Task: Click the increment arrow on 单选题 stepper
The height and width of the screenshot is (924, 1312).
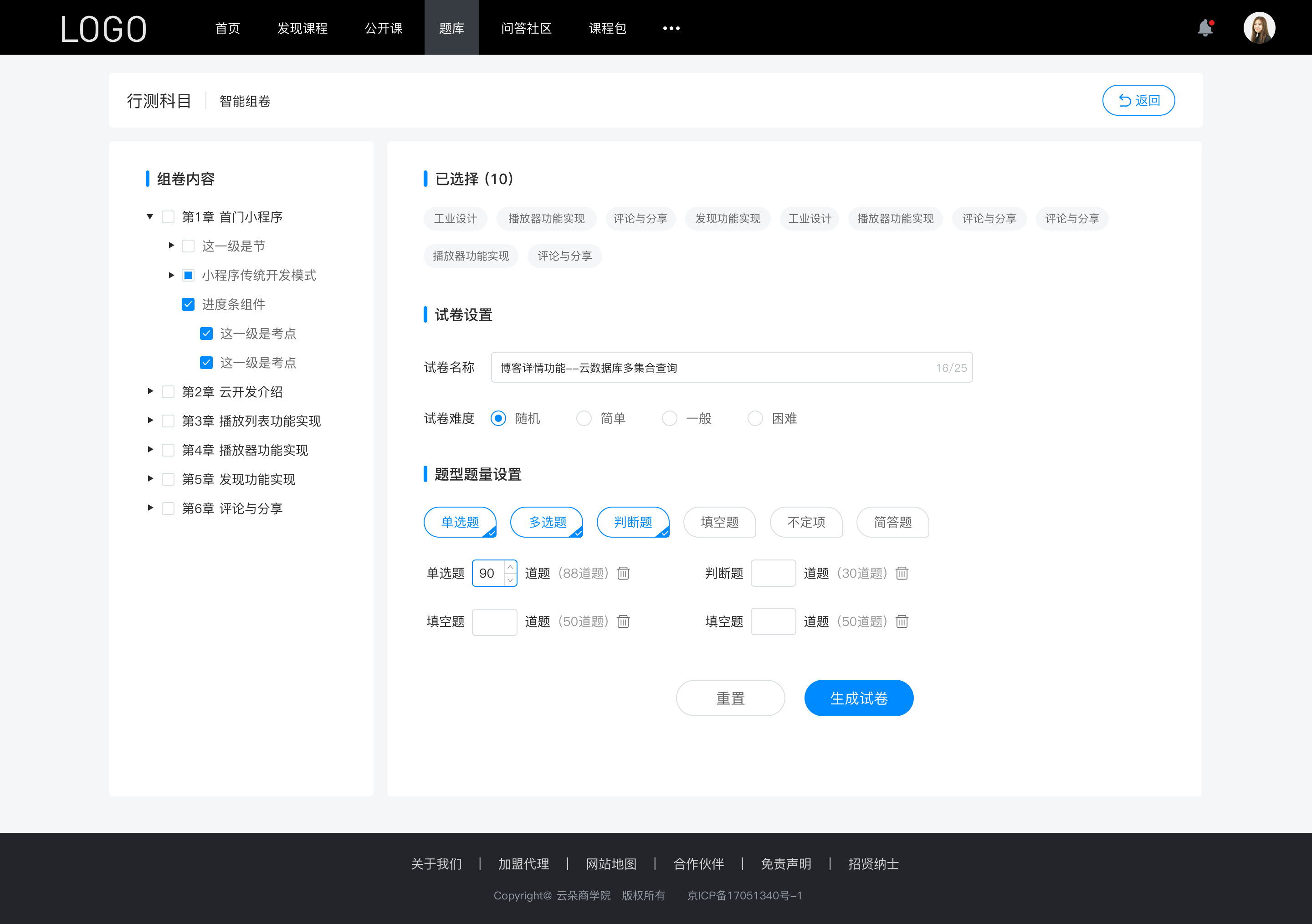Action: [510, 567]
